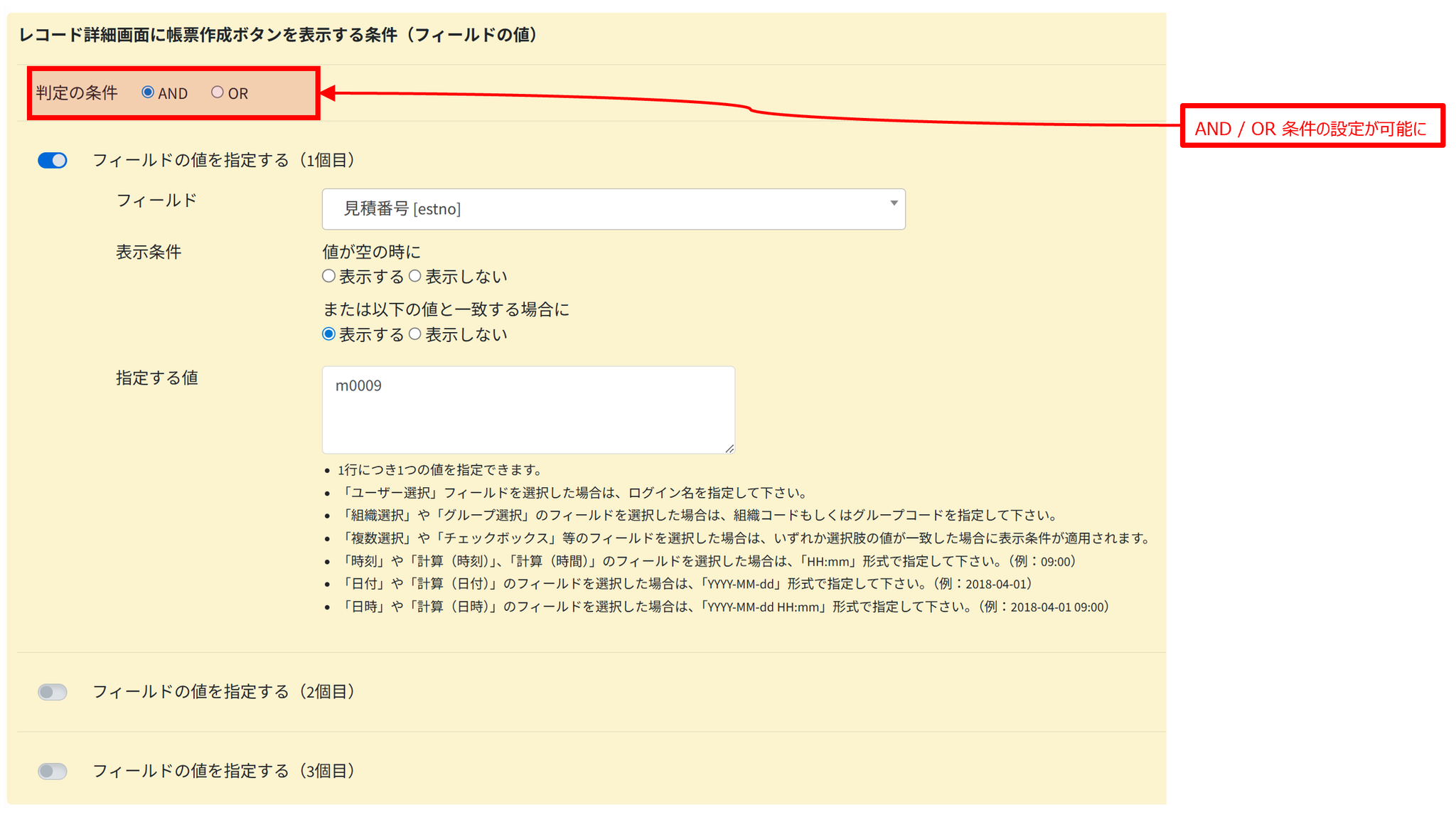Screen dimensions: 1456x820
Task: Enable third field value condition switch
Action: [53, 772]
